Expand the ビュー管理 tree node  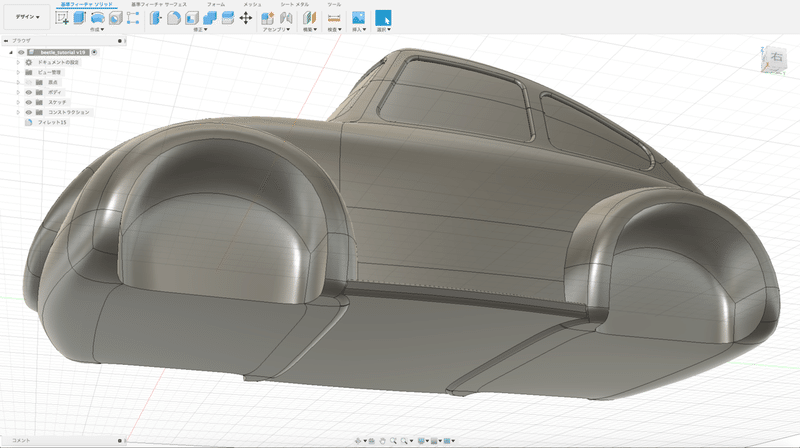pos(18,72)
